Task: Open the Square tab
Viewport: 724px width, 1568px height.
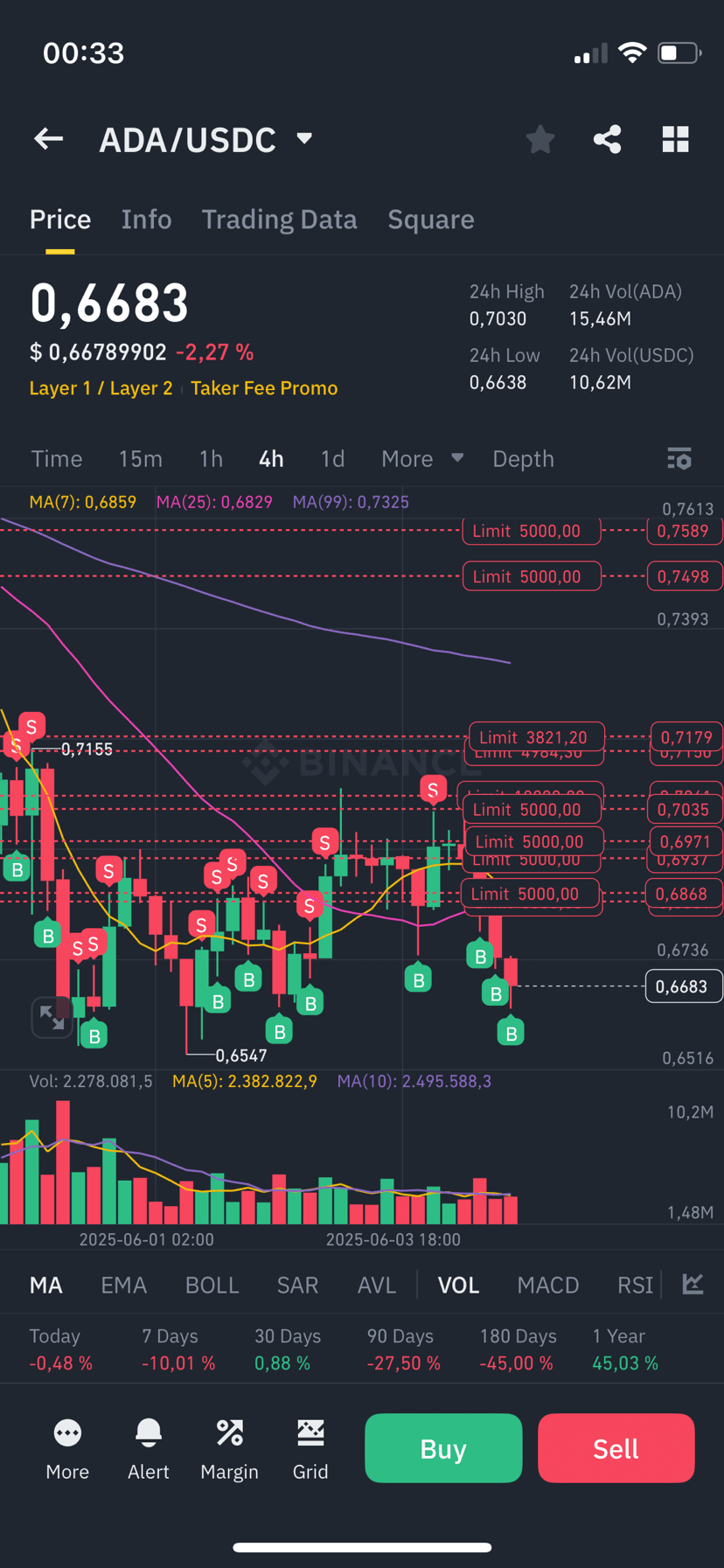Action: tap(431, 220)
